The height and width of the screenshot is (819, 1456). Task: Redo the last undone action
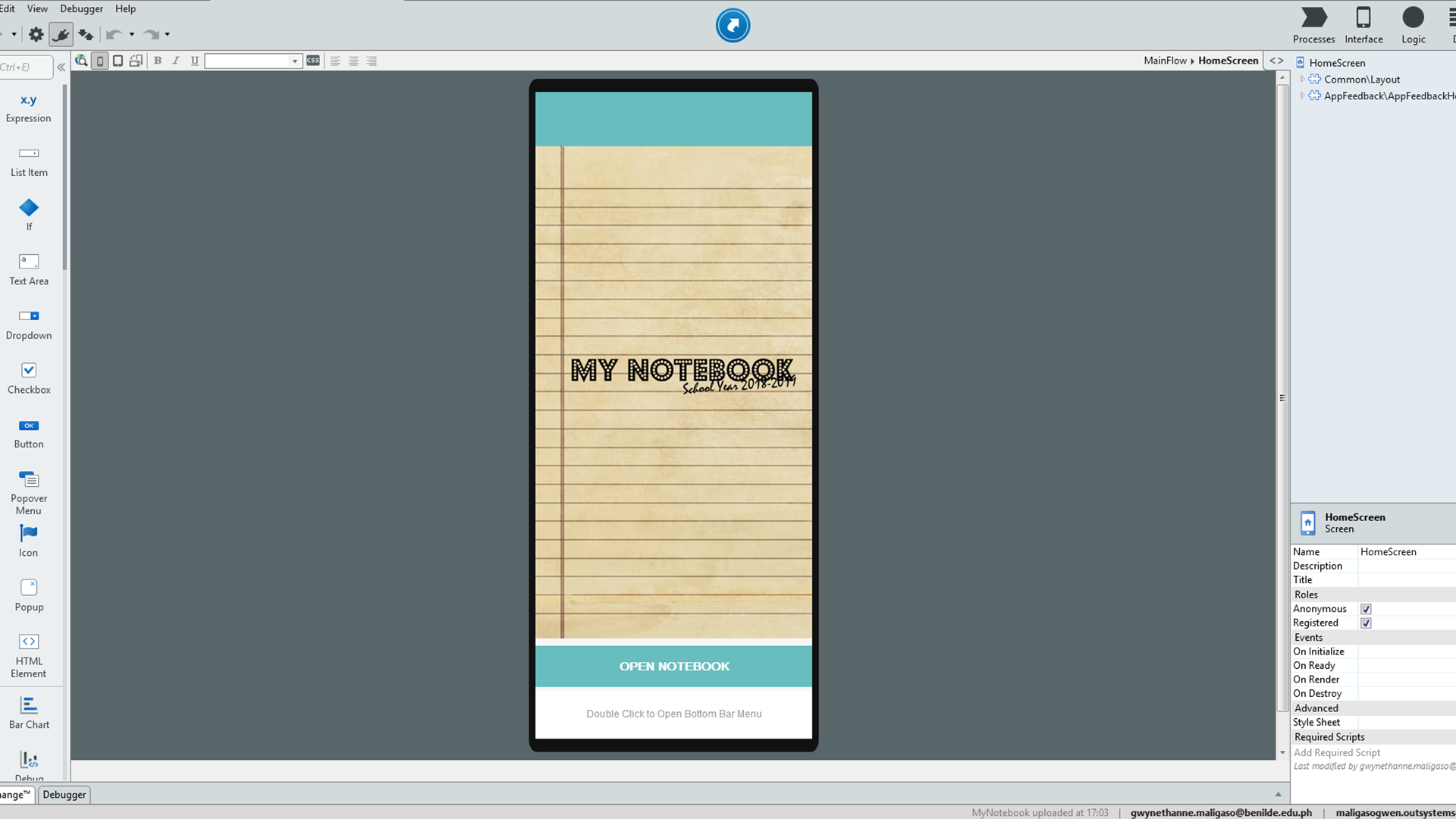coord(151,34)
